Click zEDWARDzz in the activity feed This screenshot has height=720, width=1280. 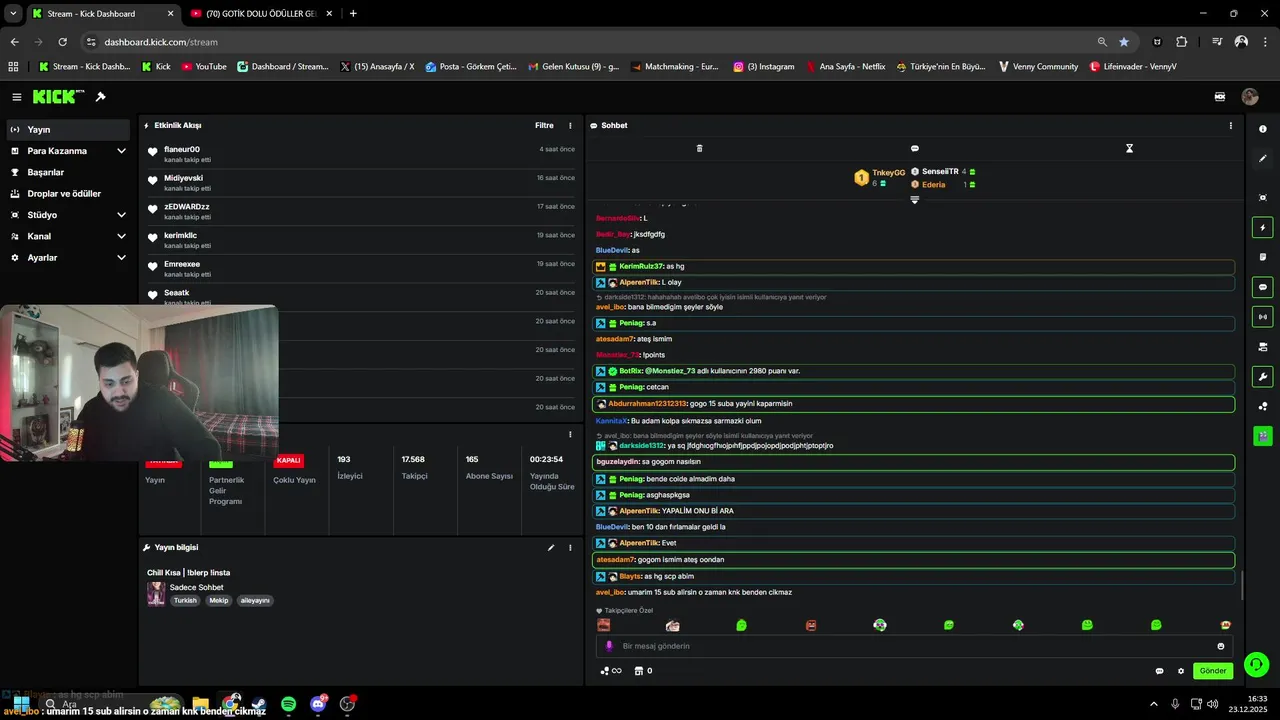[187, 206]
